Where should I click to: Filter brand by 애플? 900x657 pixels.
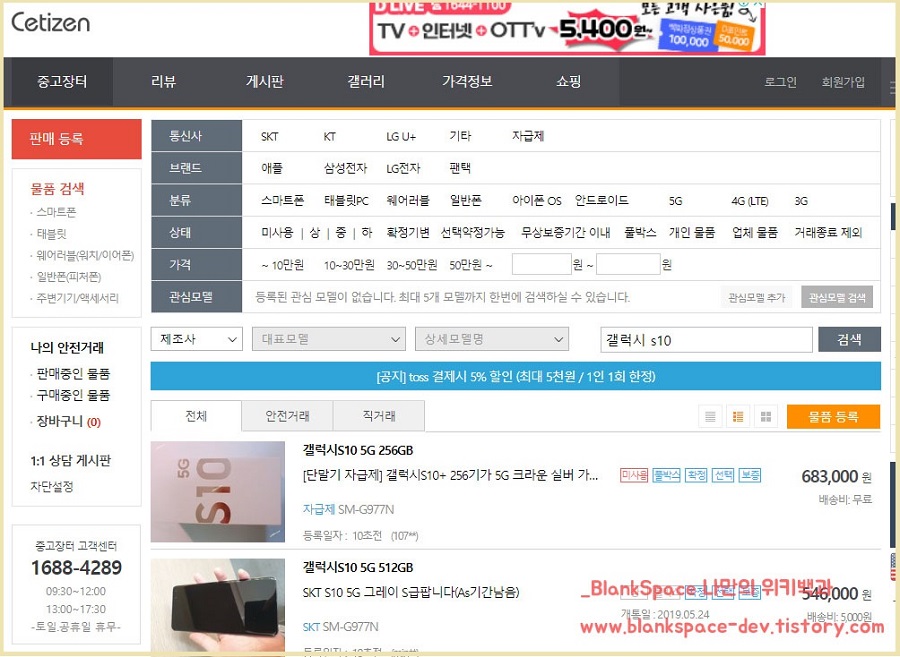pos(271,168)
